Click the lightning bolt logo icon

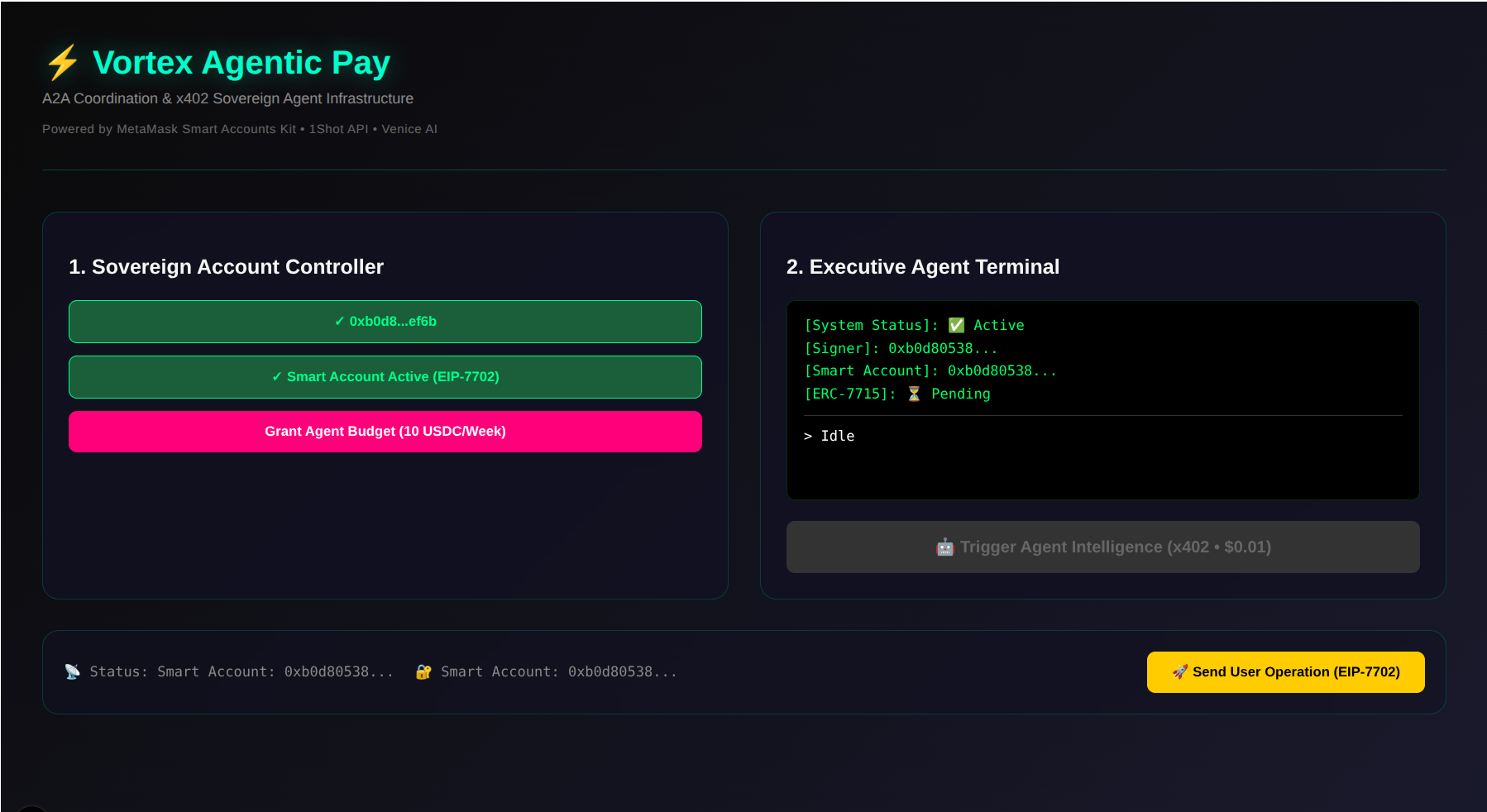[63, 63]
